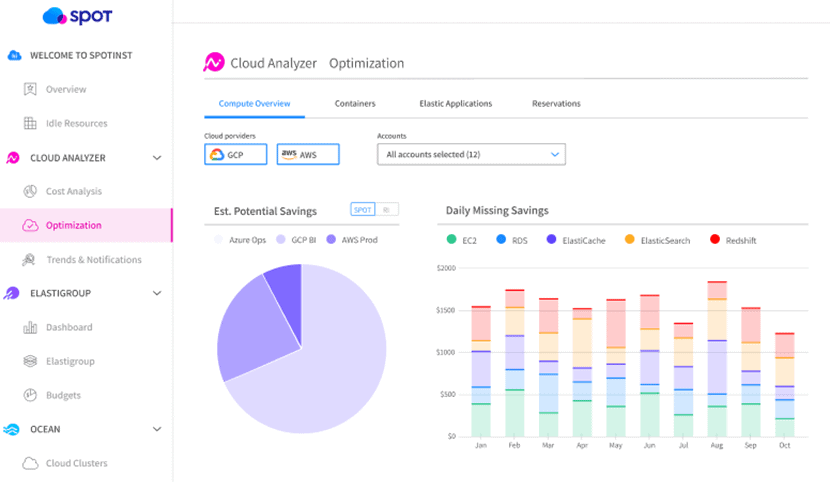Screen dimensions: 830x482
Task: Click the Optimization cloud icon in sidebar
Action: click(x=30, y=225)
